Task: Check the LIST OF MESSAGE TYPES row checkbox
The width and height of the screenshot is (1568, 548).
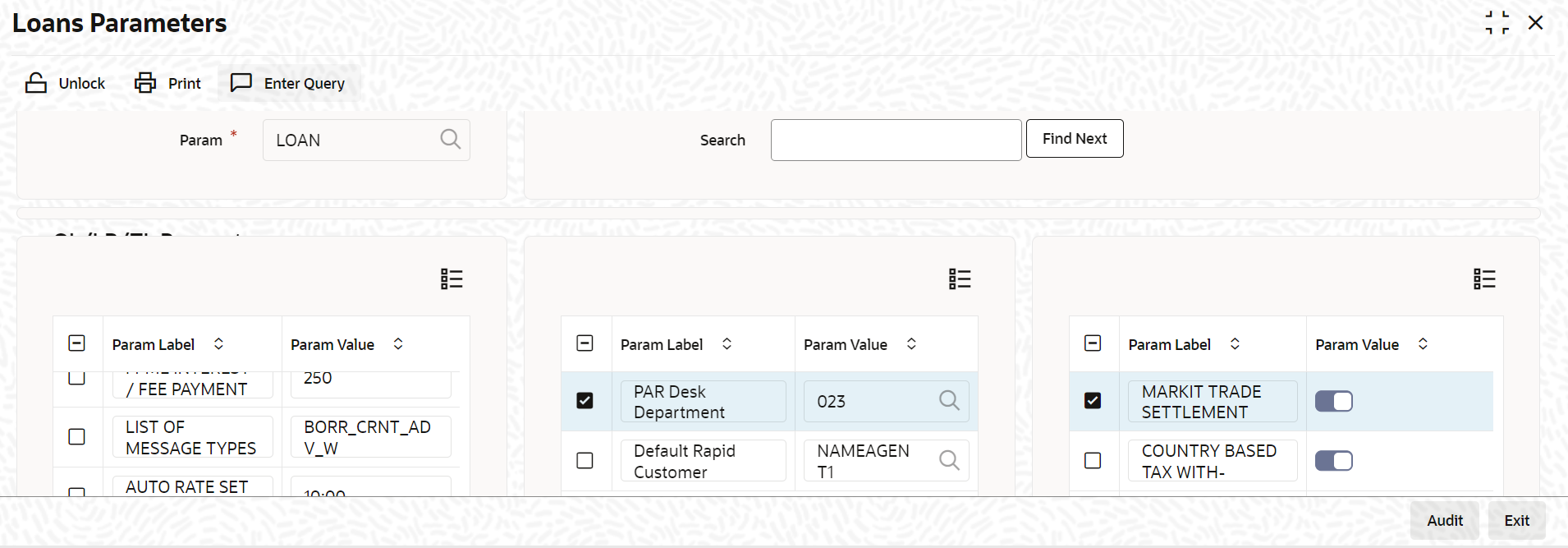Action: [76, 436]
